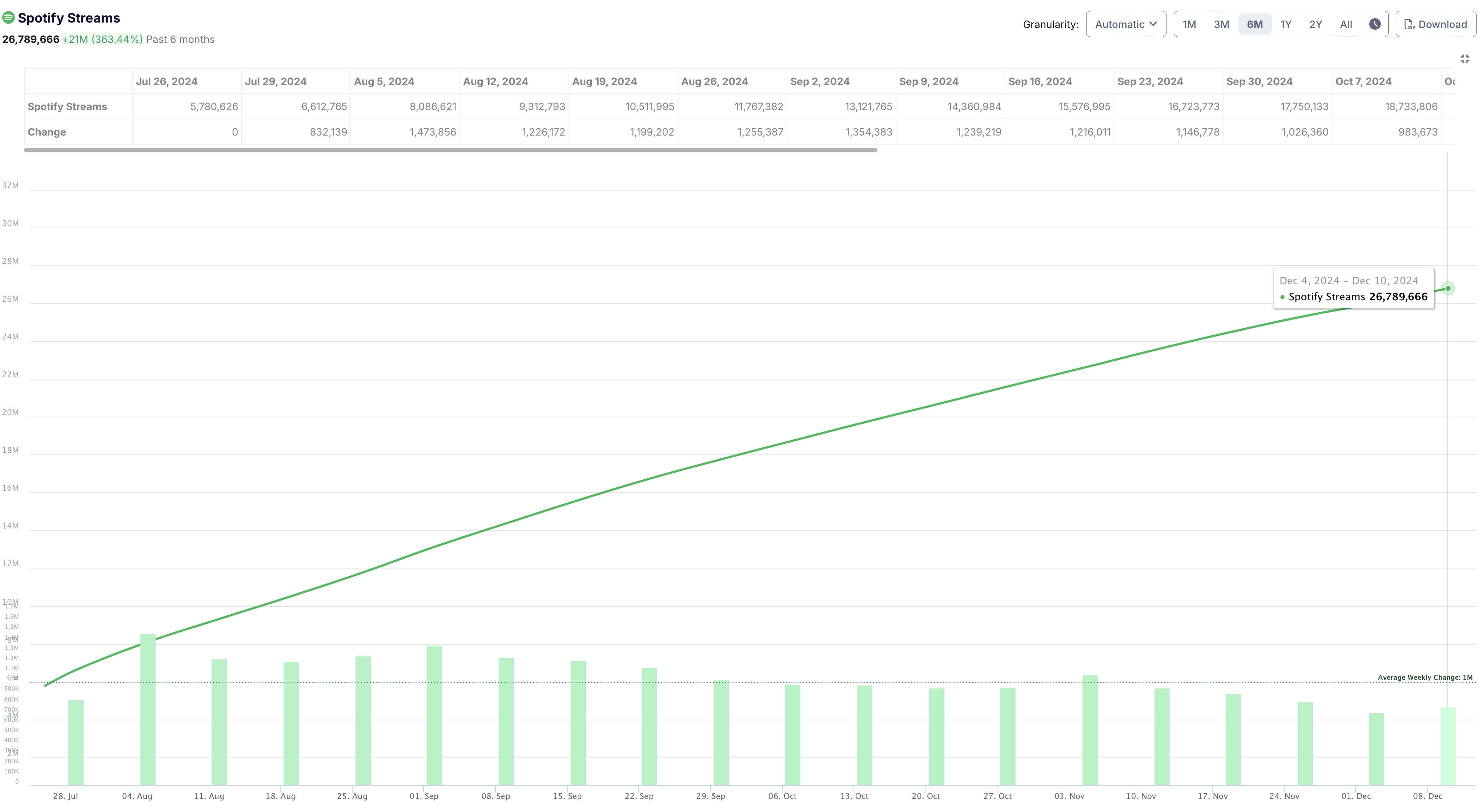Click the weekly change bar above 04. Aug
Image resolution: width=1478 pixels, height=812 pixels.
coord(148,709)
